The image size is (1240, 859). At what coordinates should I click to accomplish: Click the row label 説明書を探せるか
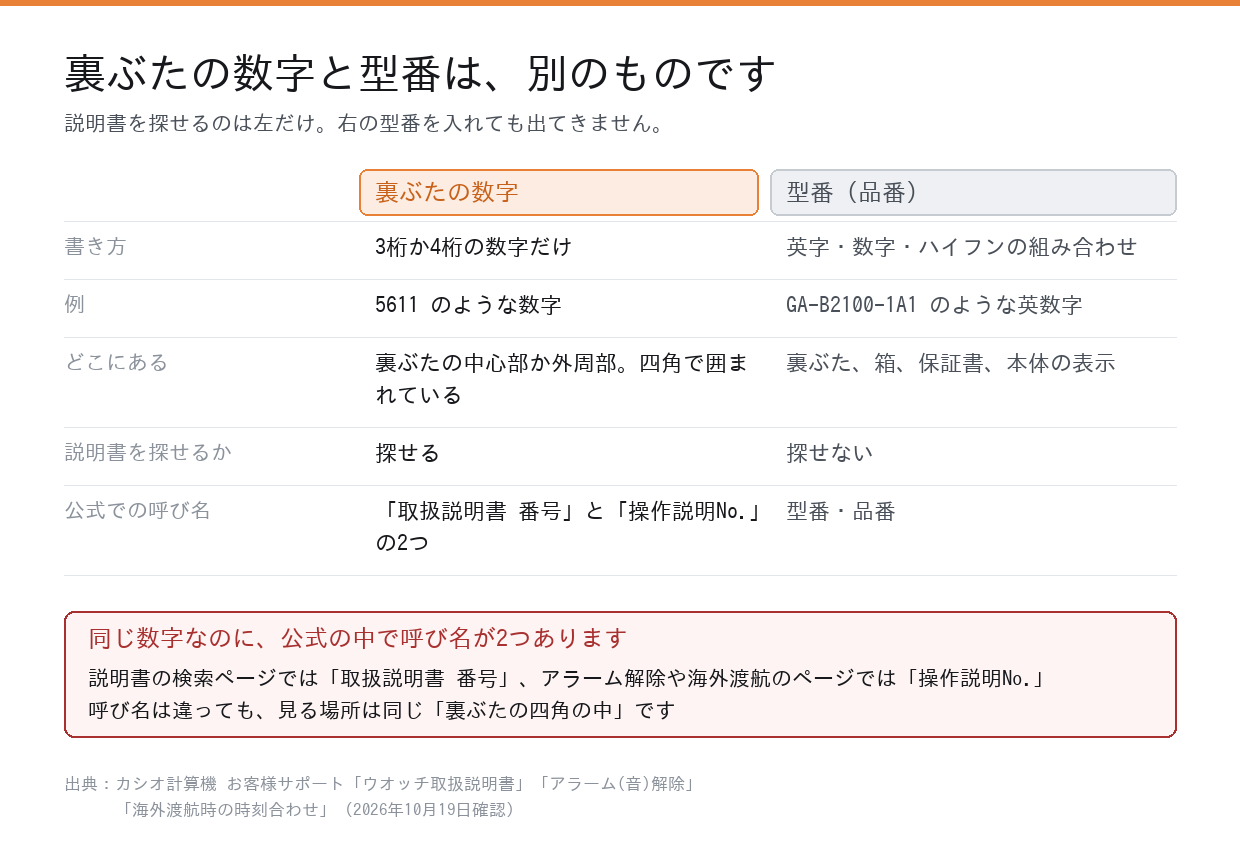click(x=148, y=452)
